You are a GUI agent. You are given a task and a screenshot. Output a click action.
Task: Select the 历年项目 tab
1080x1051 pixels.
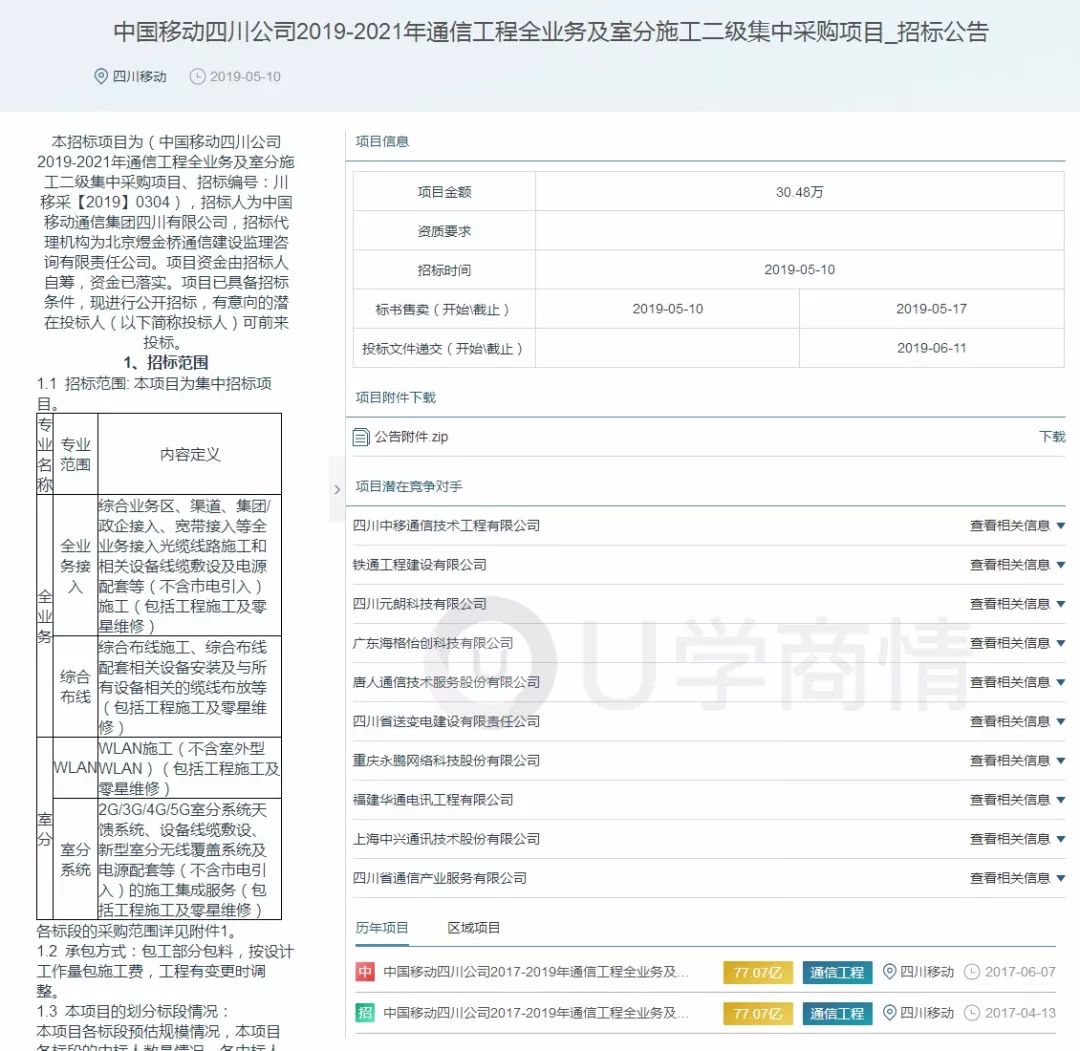pyautogui.click(x=382, y=928)
